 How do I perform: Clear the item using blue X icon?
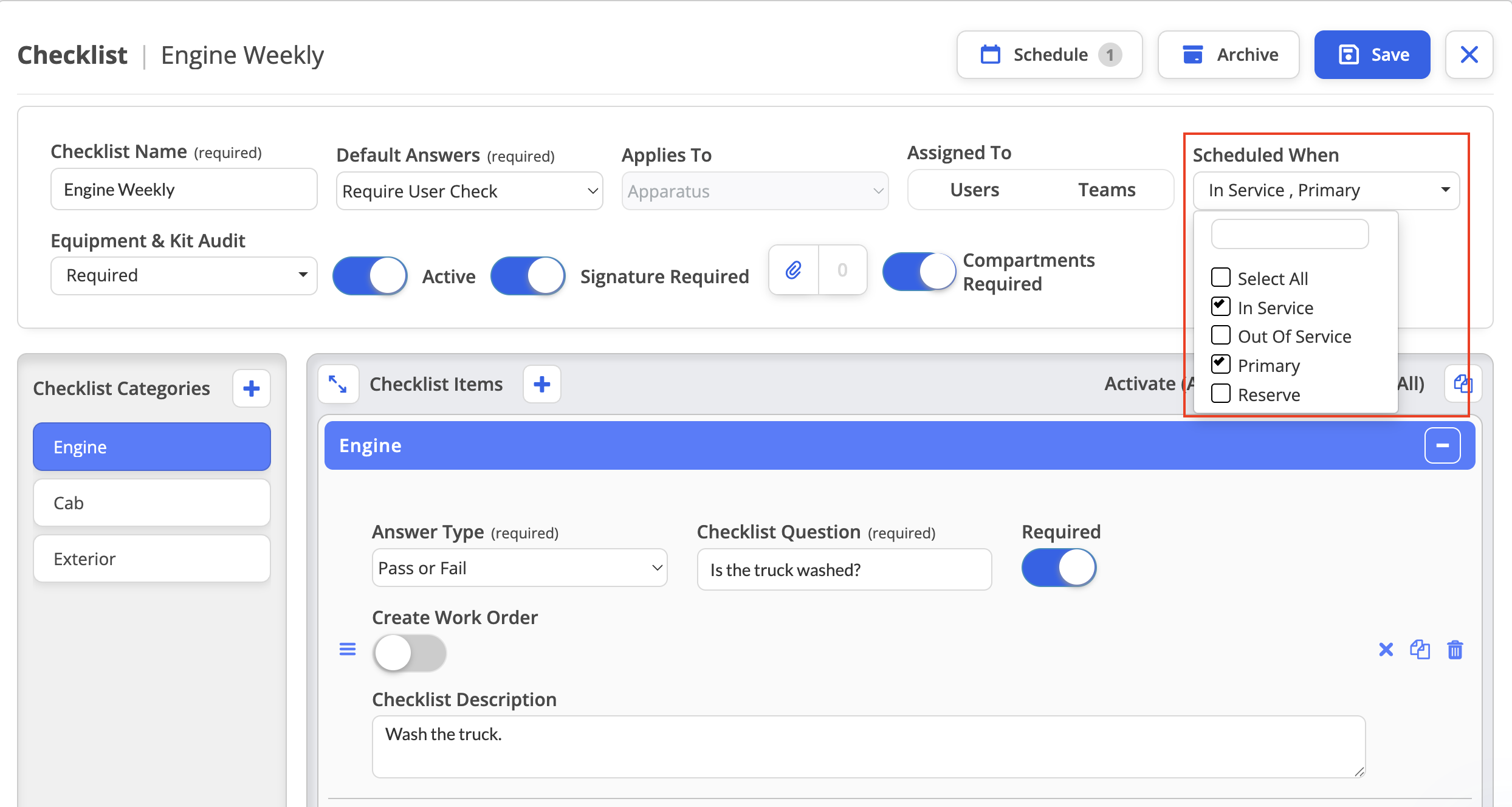pos(1386,650)
